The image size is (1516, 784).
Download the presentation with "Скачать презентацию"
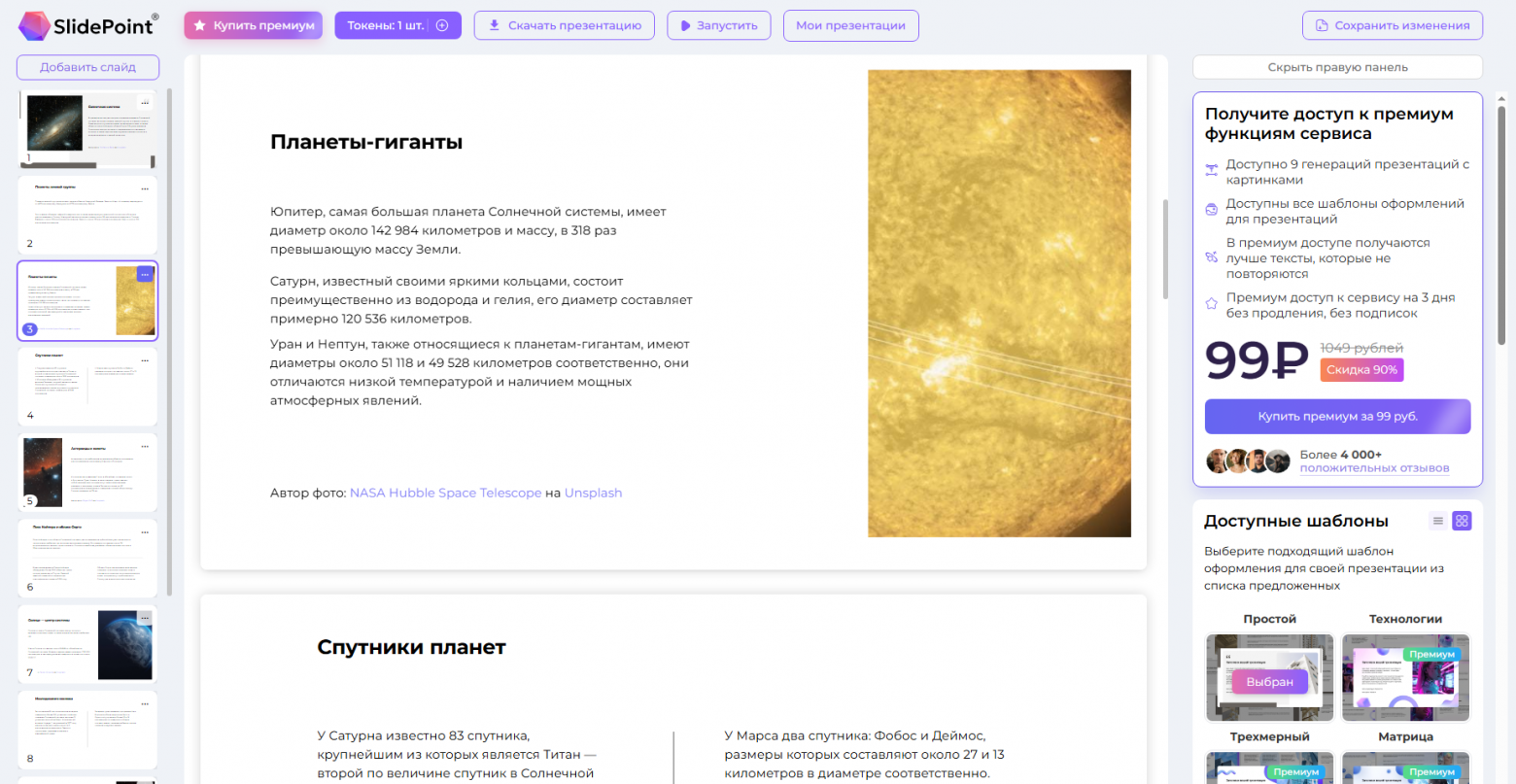coord(565,25)
